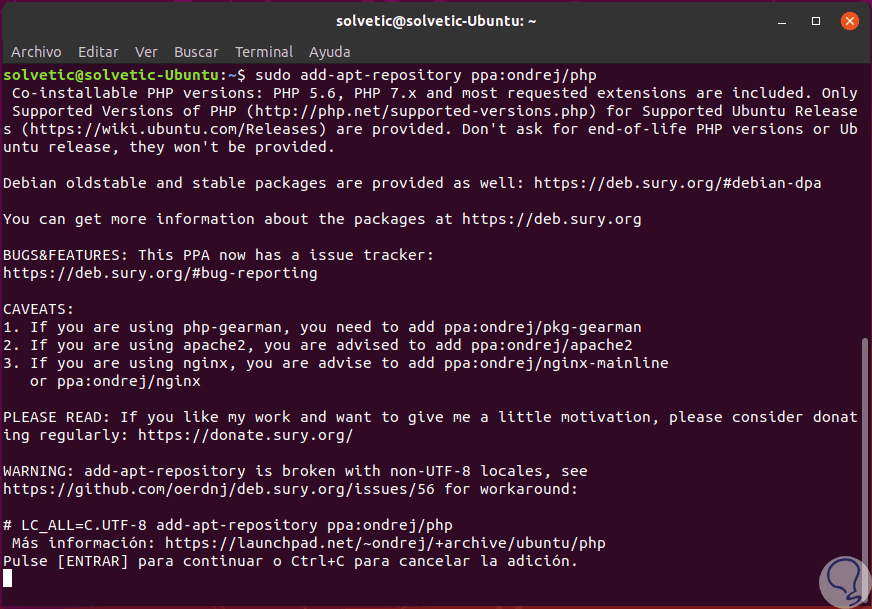Open the Ver menu
872x609 pixels.
[146, 52]
